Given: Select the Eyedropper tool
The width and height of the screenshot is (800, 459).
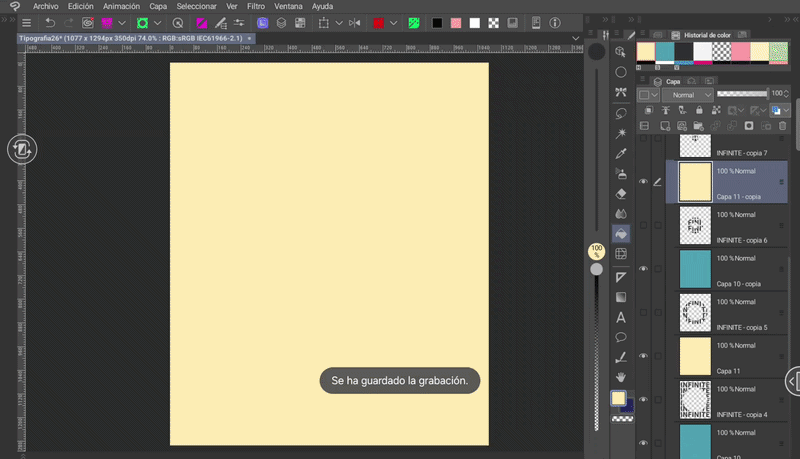Looking at the screenshot, I should tap(621, 153).
